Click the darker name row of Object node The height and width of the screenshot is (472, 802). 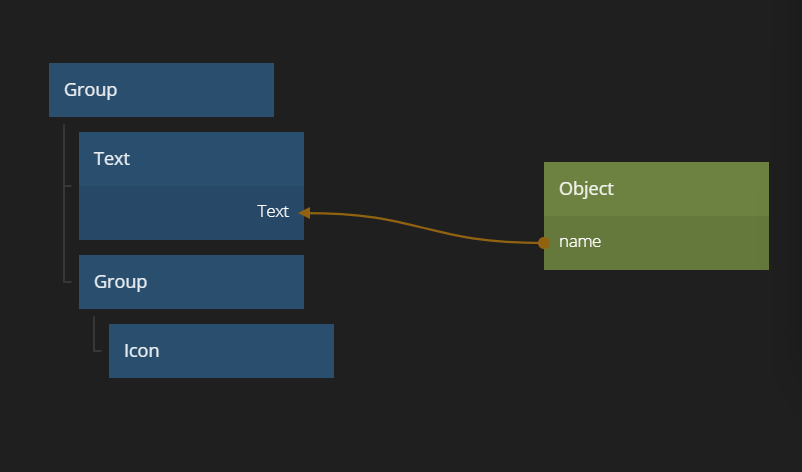[680, 243]
